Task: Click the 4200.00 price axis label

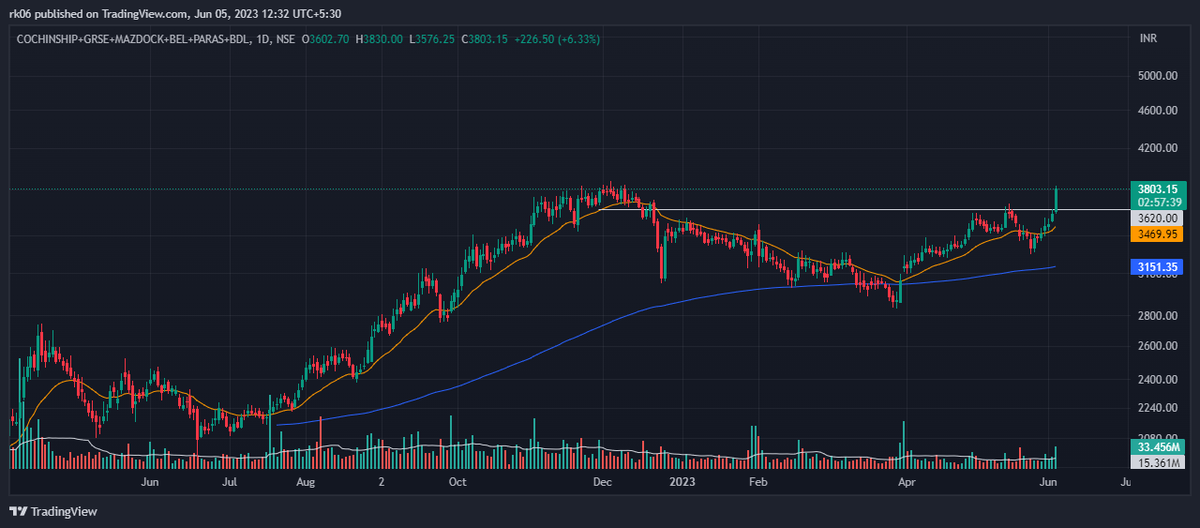Action: point(1156,148)
